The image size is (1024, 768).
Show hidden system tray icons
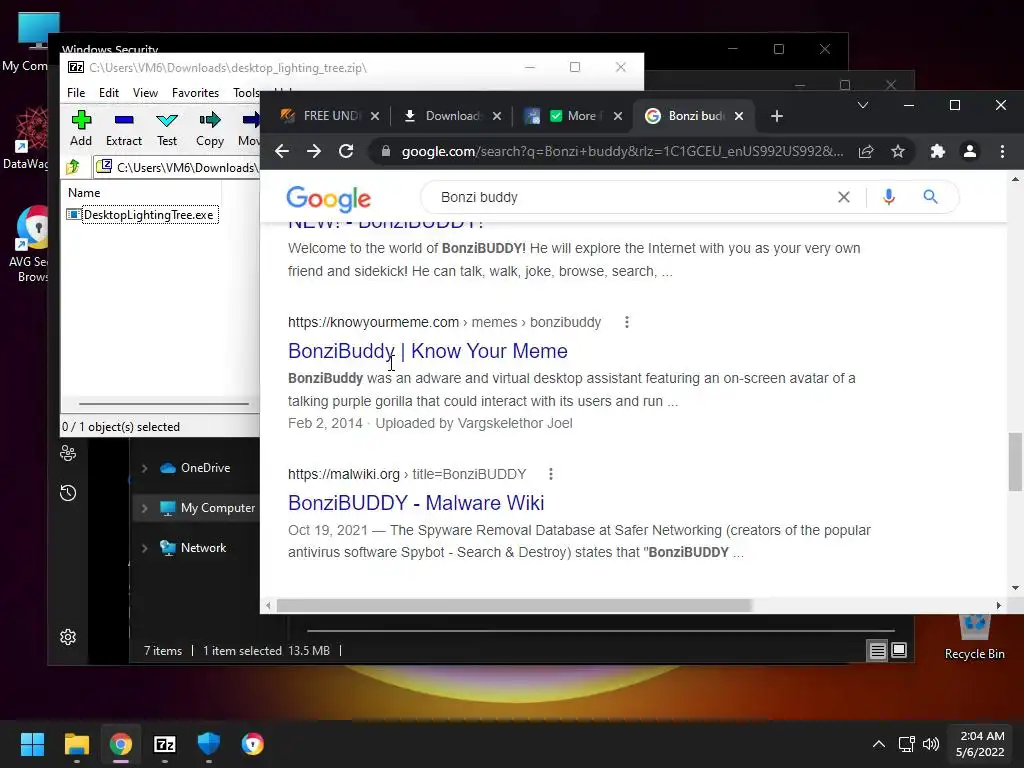(x=879, y=744)
